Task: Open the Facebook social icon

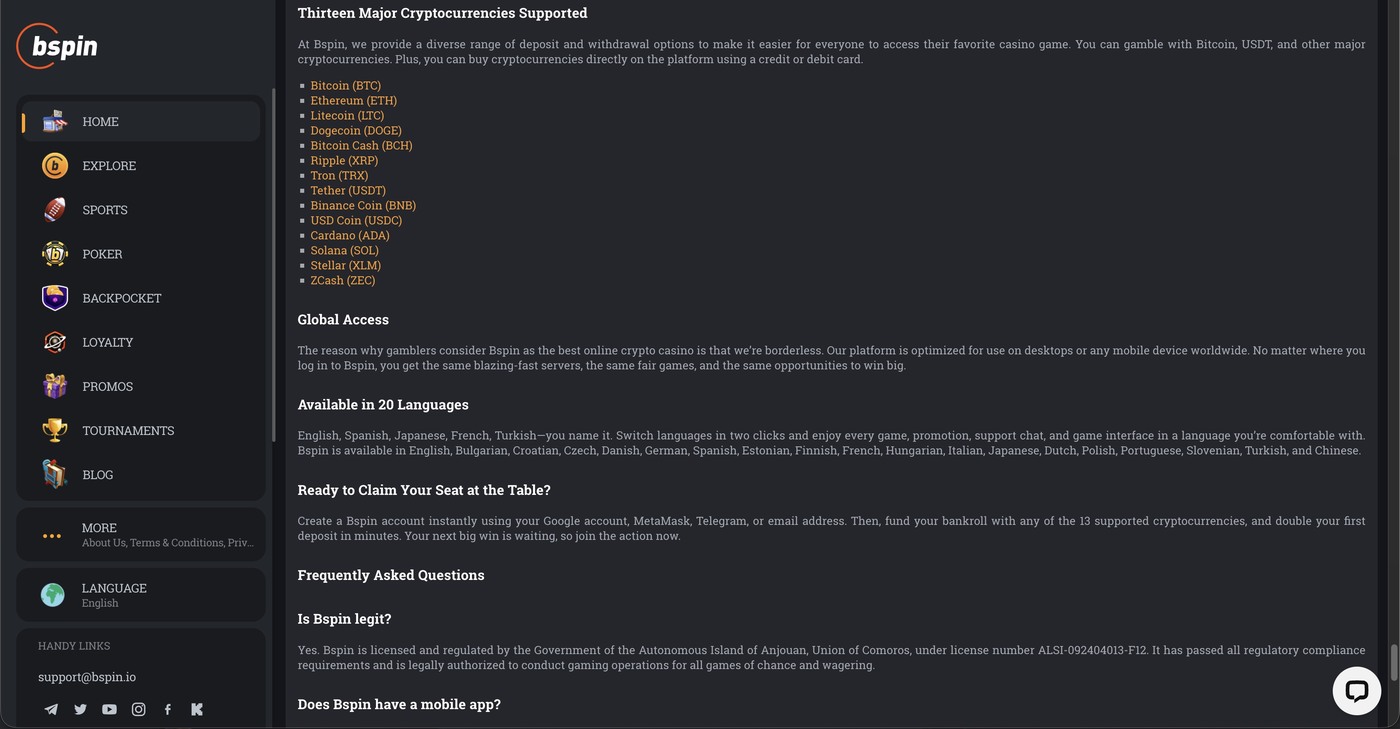Action: coord(167,709)
